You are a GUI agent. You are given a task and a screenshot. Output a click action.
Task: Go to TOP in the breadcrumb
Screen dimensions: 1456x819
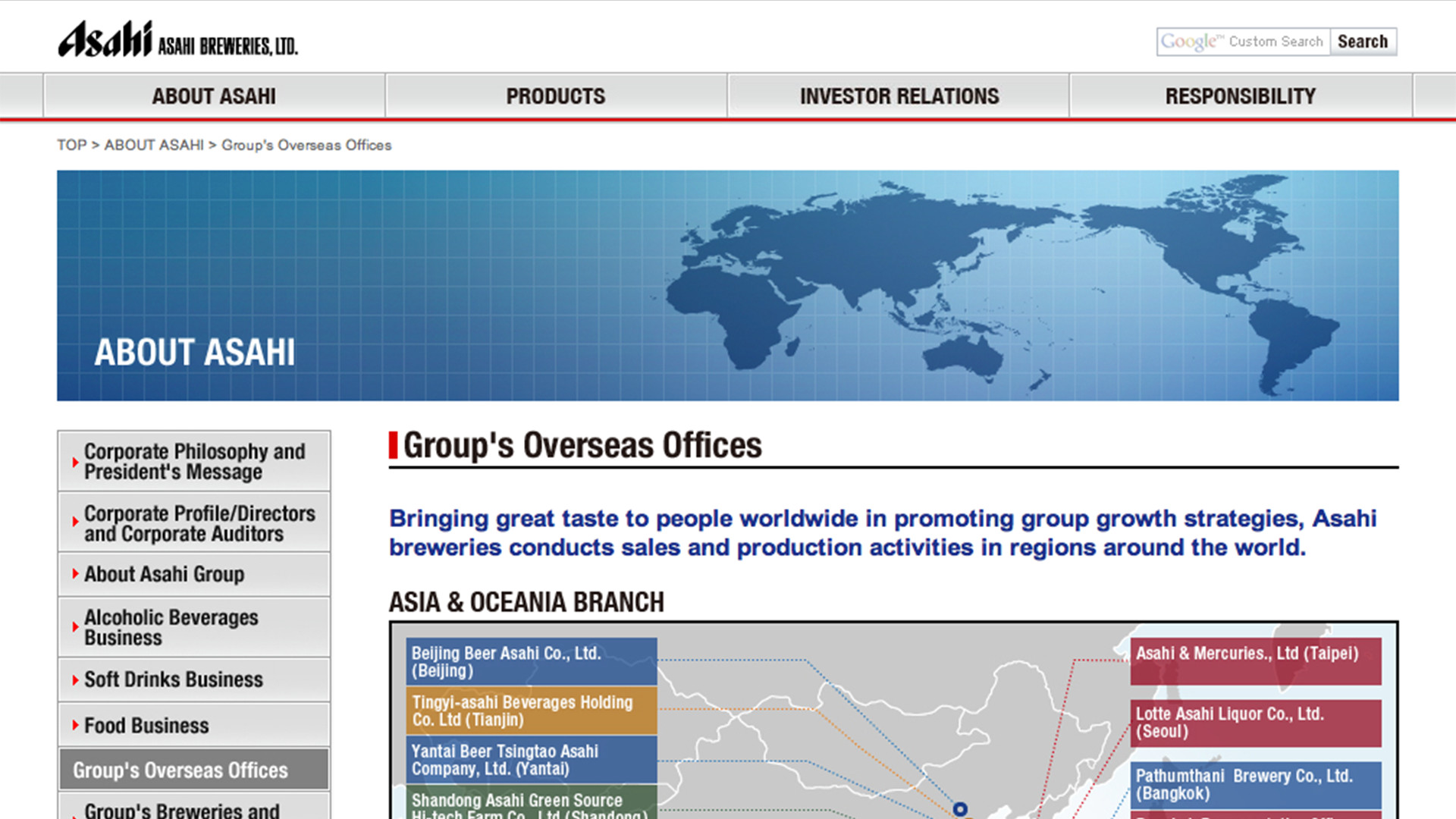coord(71,145)
